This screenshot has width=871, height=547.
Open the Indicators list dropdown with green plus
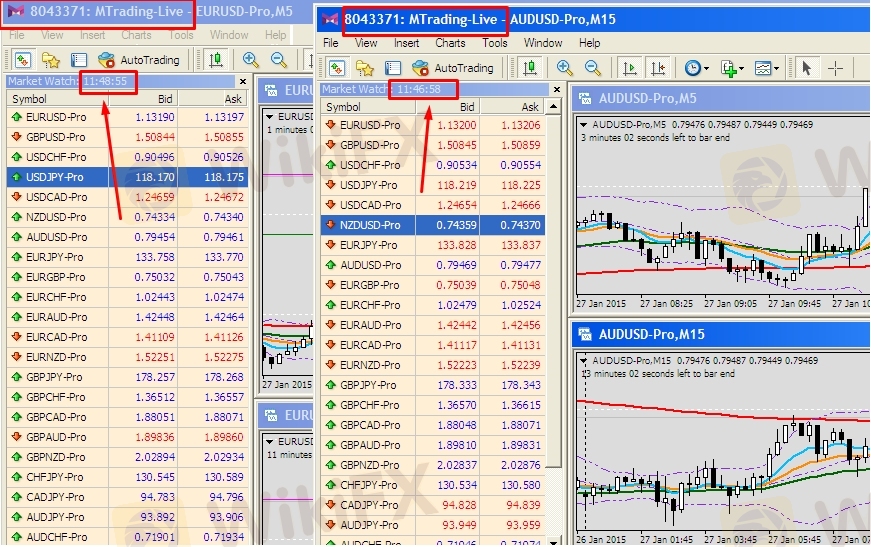point(732,68)
